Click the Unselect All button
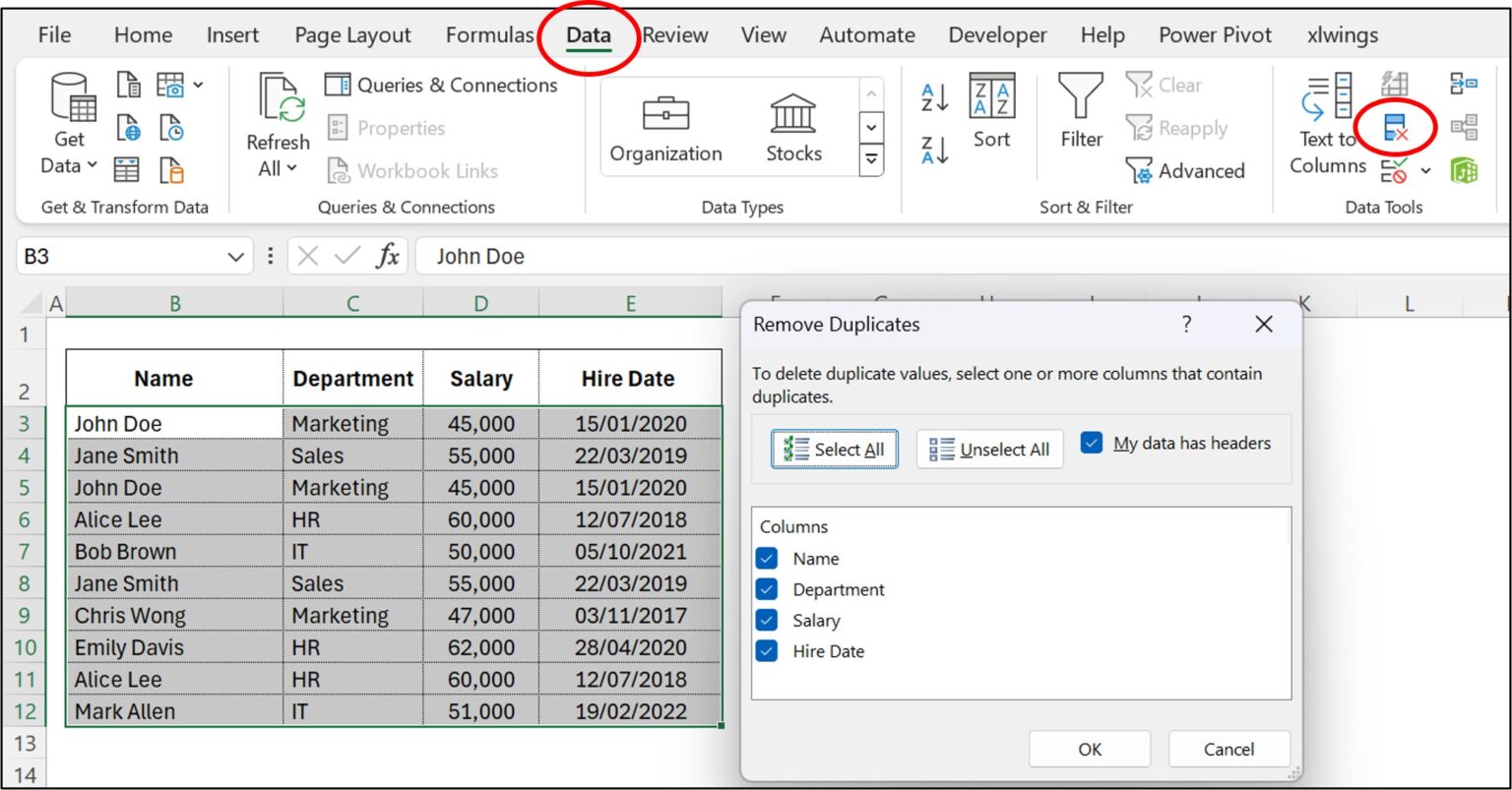Screen dimensions: 1512x790 pyautogui.click(x=989, y=450)
